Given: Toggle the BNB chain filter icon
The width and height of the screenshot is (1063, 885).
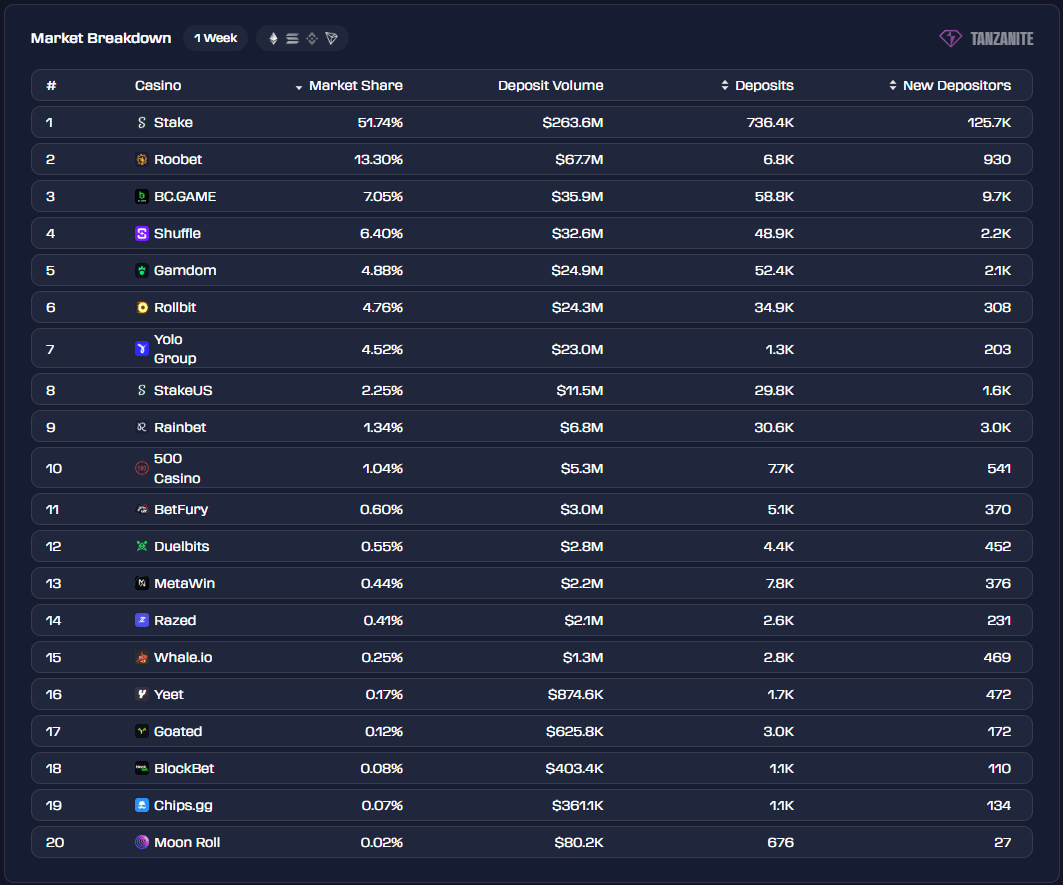Looking at the screenshot, I should pyautogui.click(x=312, y=39).
